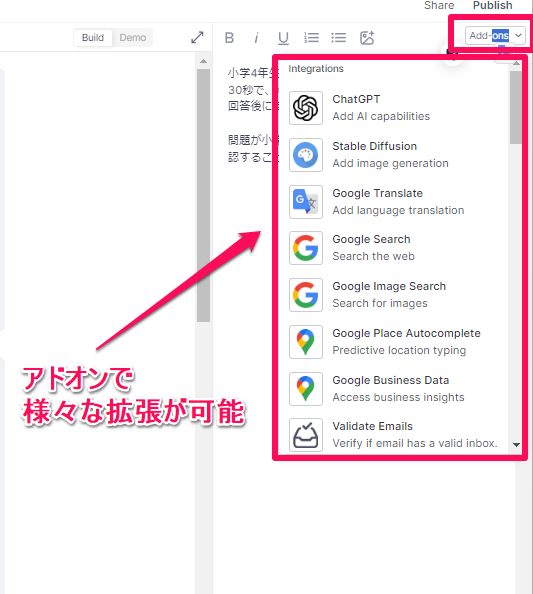Switch to the Demo tab
Viewport: 533px width, 594px height.
tap(133, 38)
